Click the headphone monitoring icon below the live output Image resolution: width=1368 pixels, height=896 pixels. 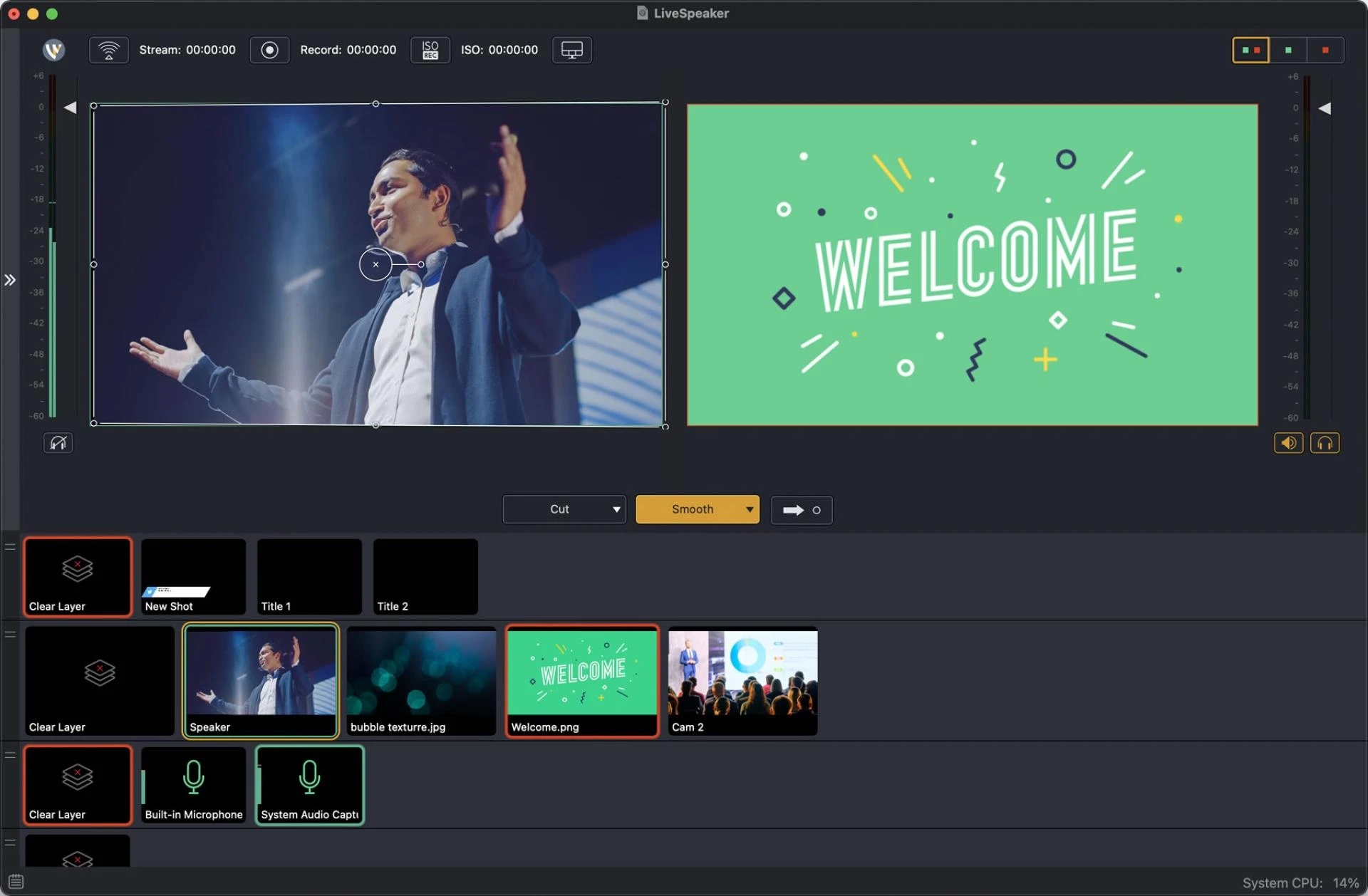click(1325, 442)
